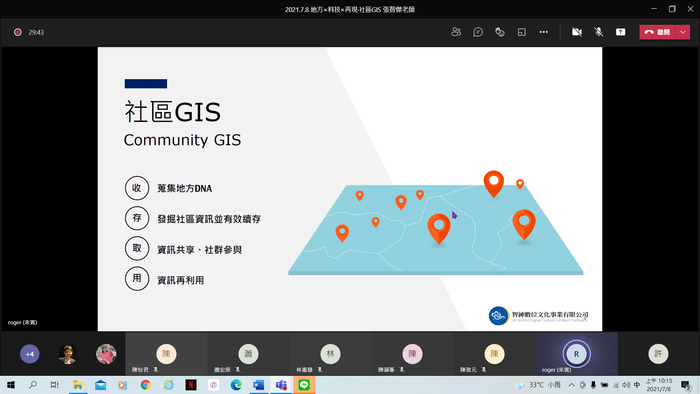Unmute the microphone
This screenshot has width=700, height=394.
(599, 32)
